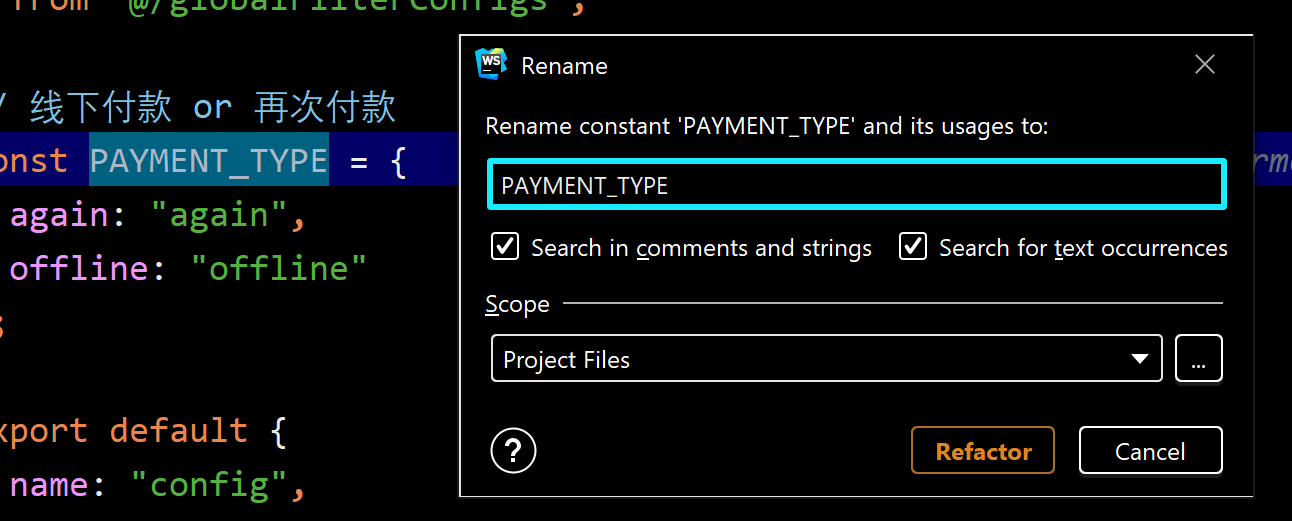Place cursor in the "offline" string value

pyautogui.click(x=278, y=268)
